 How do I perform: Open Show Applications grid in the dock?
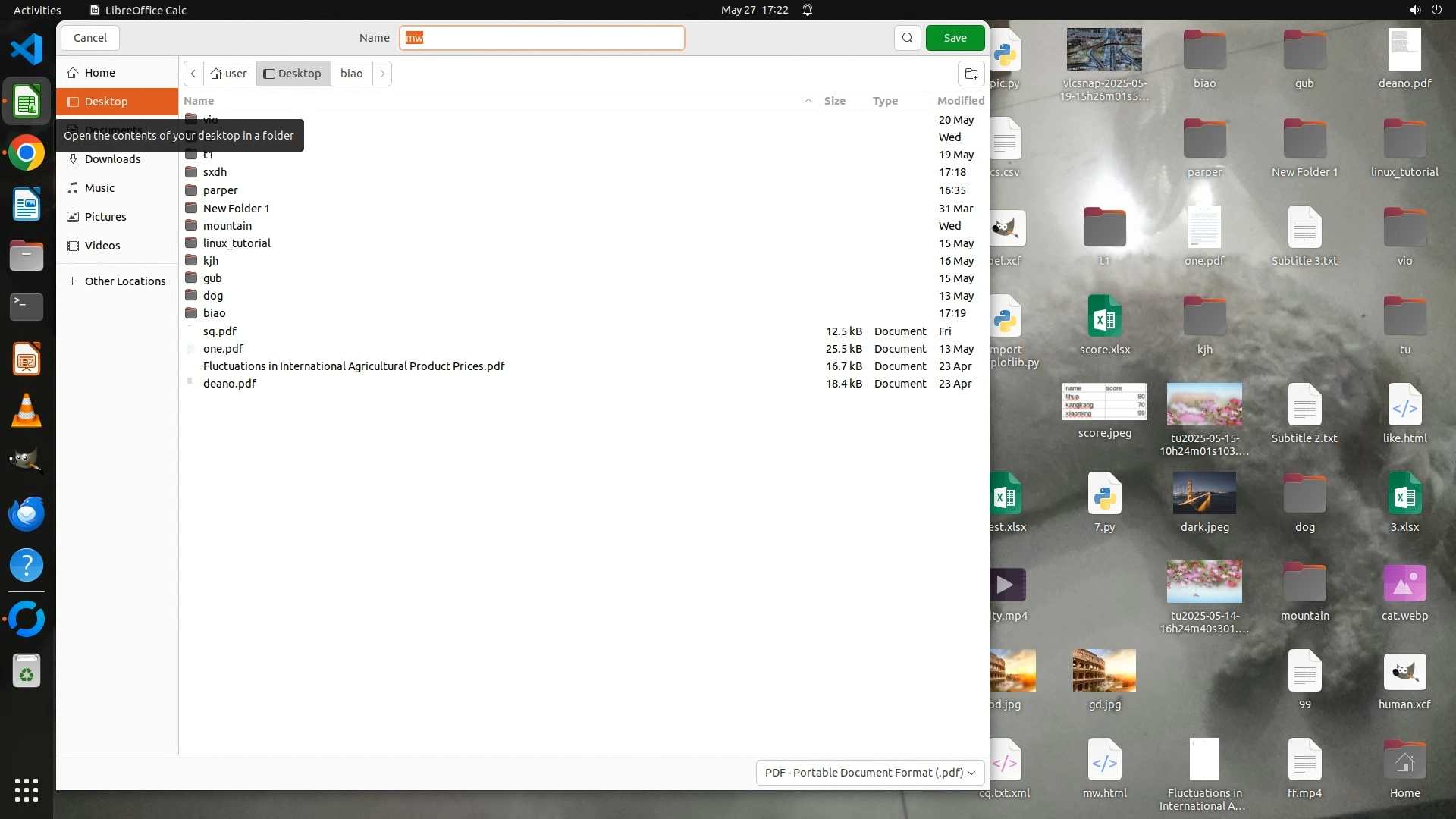point(27,789)
